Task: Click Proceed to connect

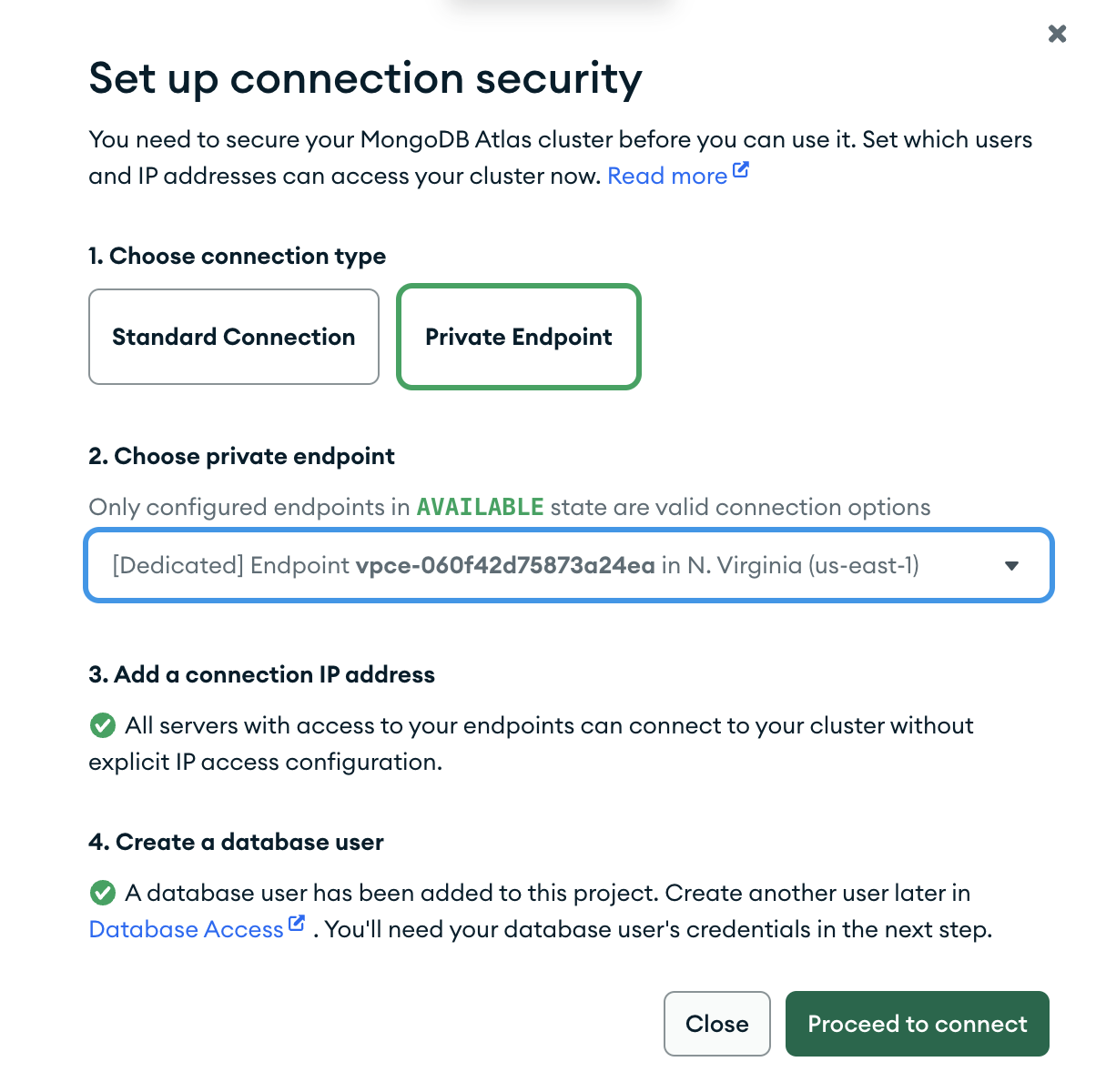Action: coord(918,1024)
